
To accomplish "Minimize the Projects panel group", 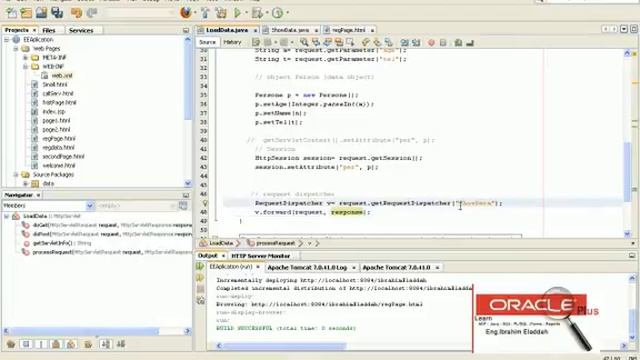I will click(x=186, y=30).
